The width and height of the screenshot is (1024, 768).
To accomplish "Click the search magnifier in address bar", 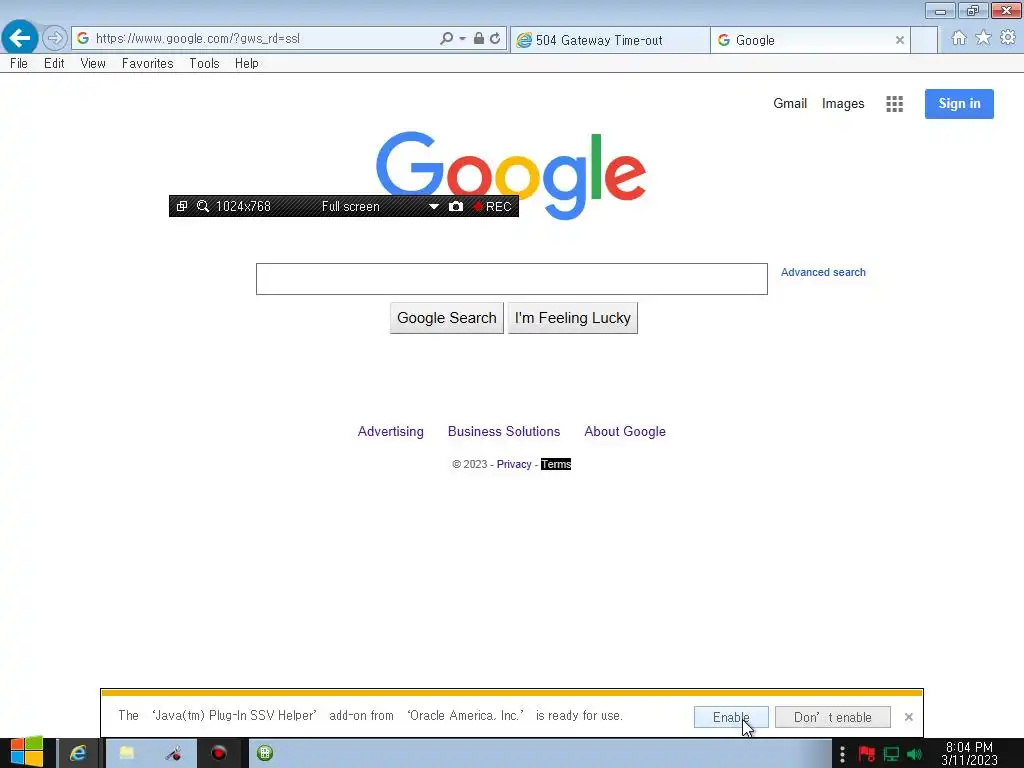I will tap(446, 39).
